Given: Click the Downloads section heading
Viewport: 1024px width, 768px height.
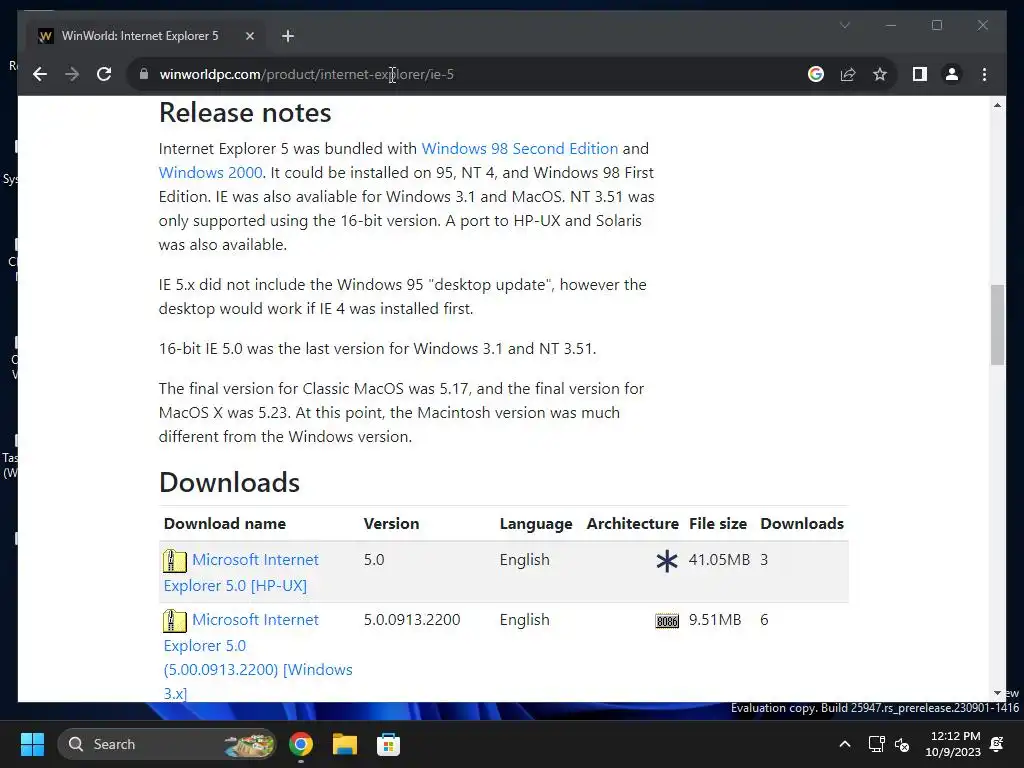Looking at the screenshot, I should 229,483.
